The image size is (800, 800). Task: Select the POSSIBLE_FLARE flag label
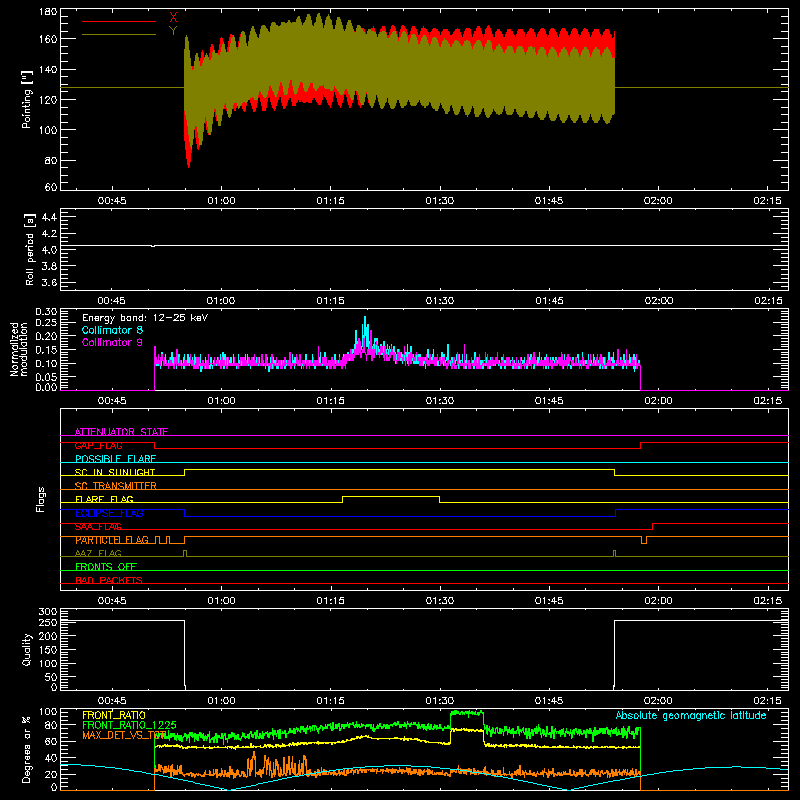[115, 459]
